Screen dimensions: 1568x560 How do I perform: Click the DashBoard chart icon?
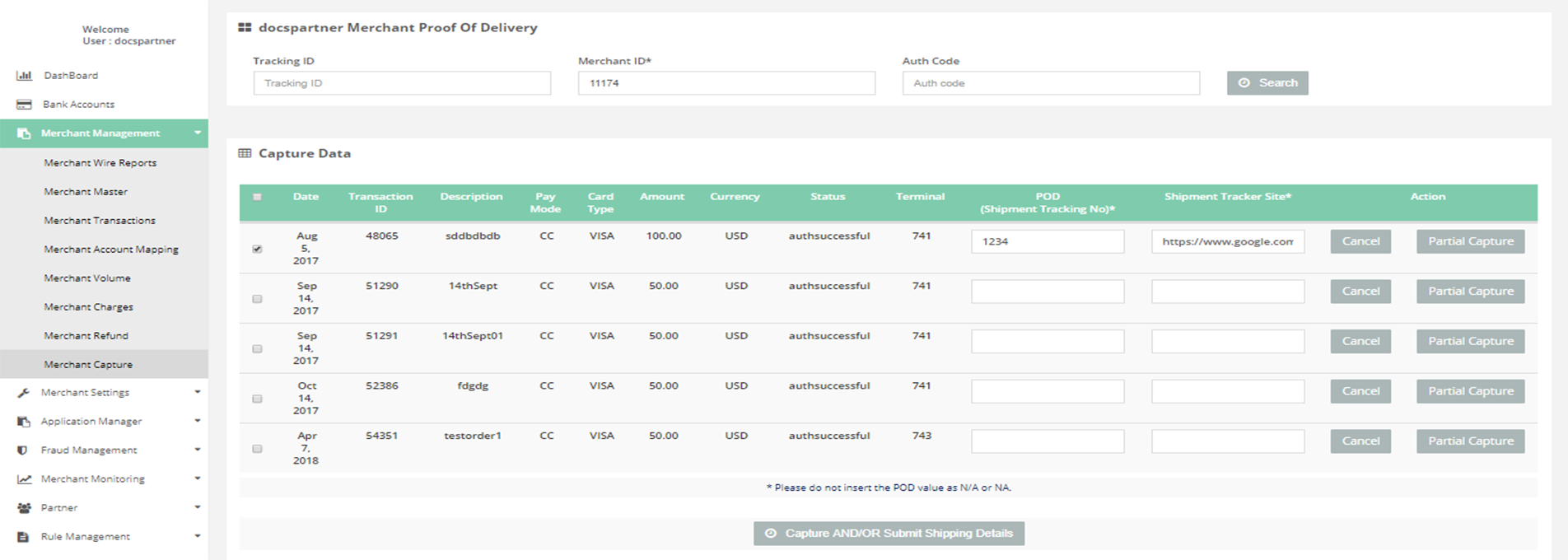tap(24, 76)
